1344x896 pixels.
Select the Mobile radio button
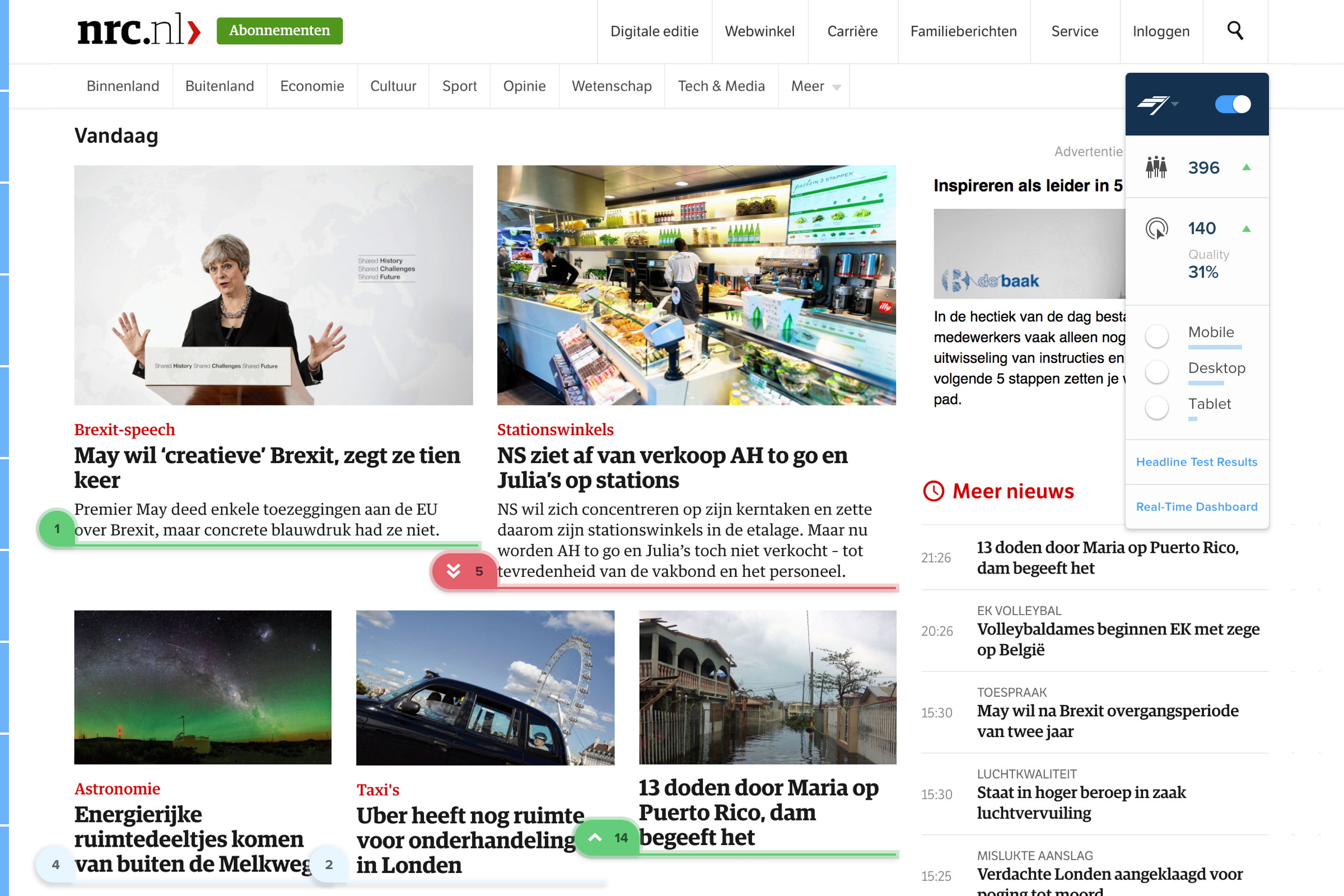[1156, 335]
